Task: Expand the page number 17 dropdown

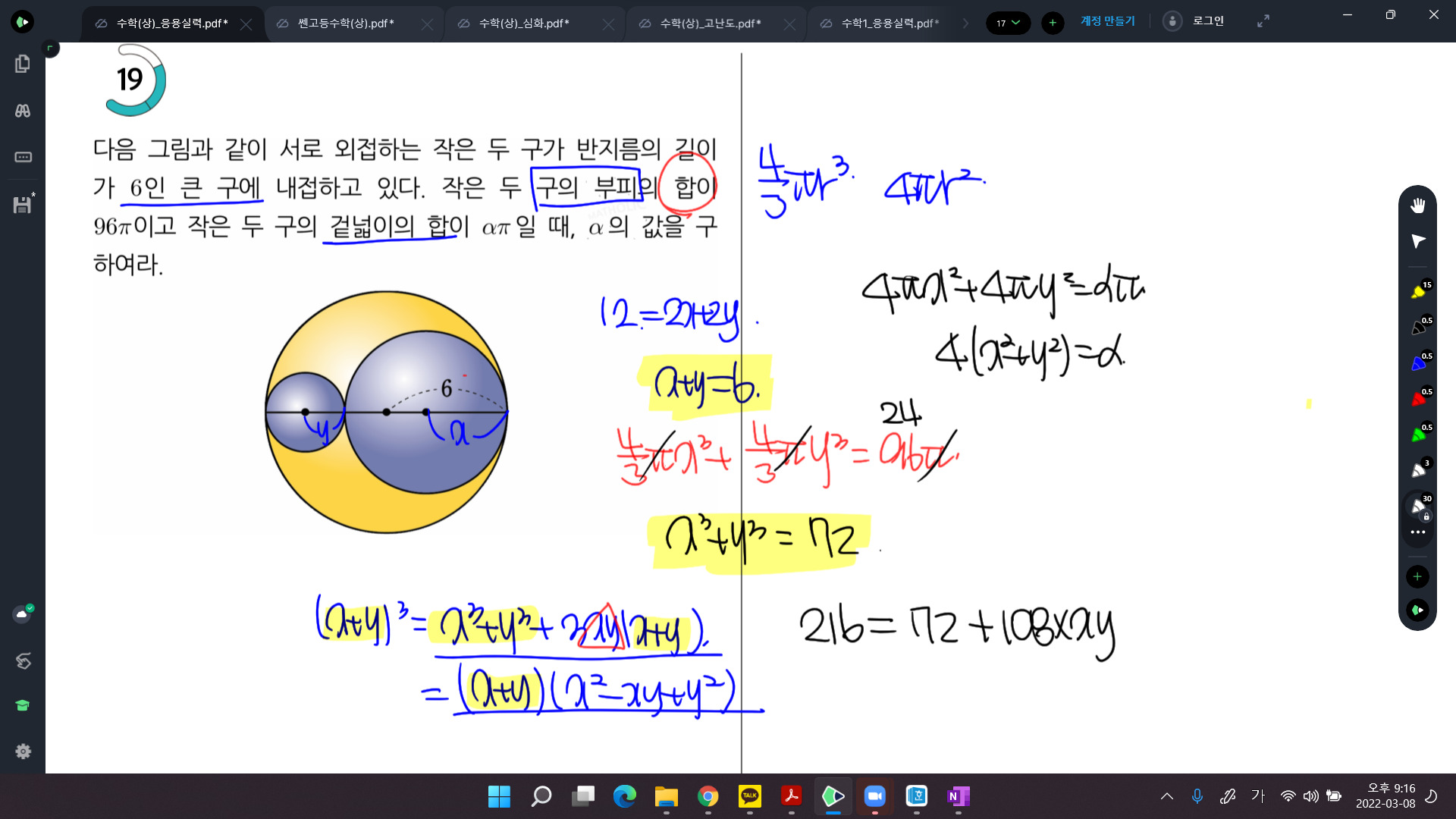Action: [1008, 23]
